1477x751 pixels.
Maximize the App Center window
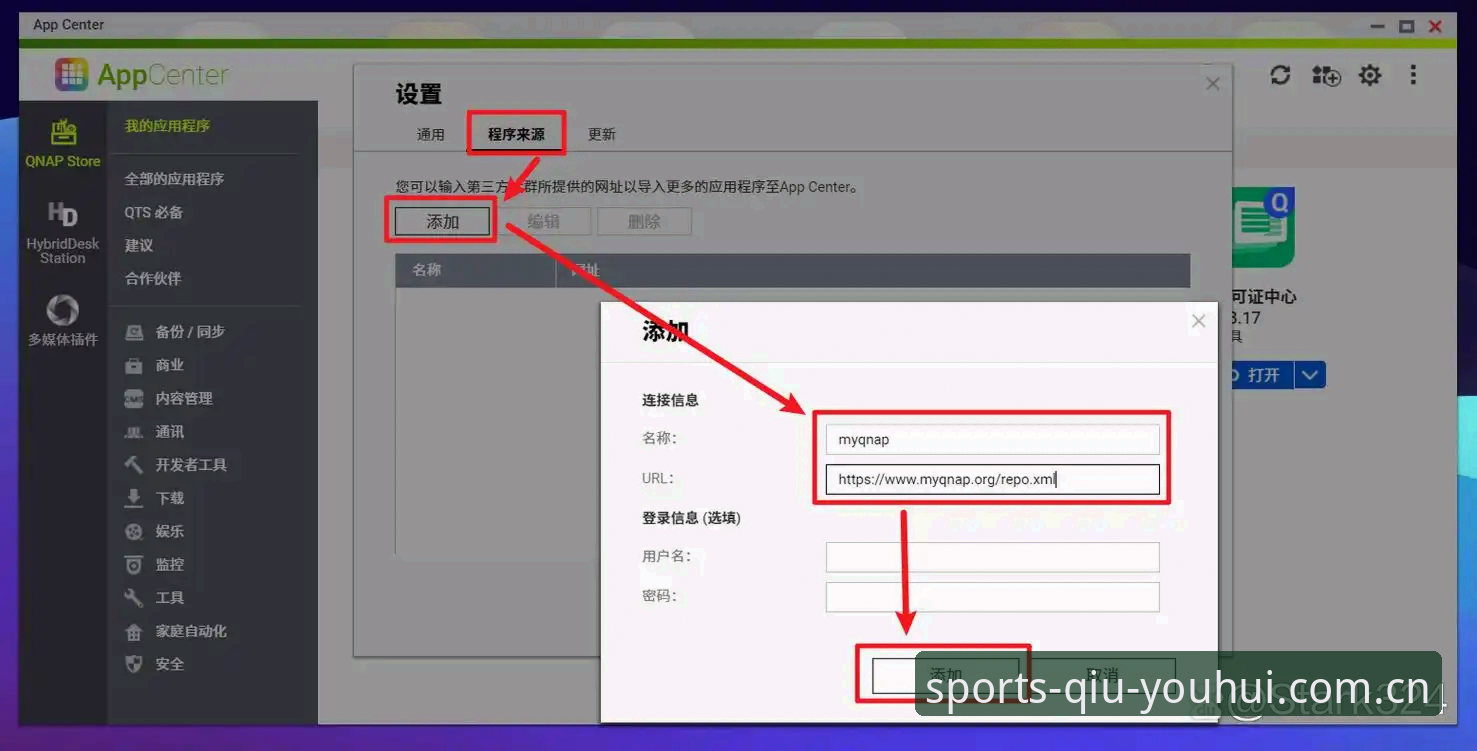pyautogui.click(x=1407, y=26)
